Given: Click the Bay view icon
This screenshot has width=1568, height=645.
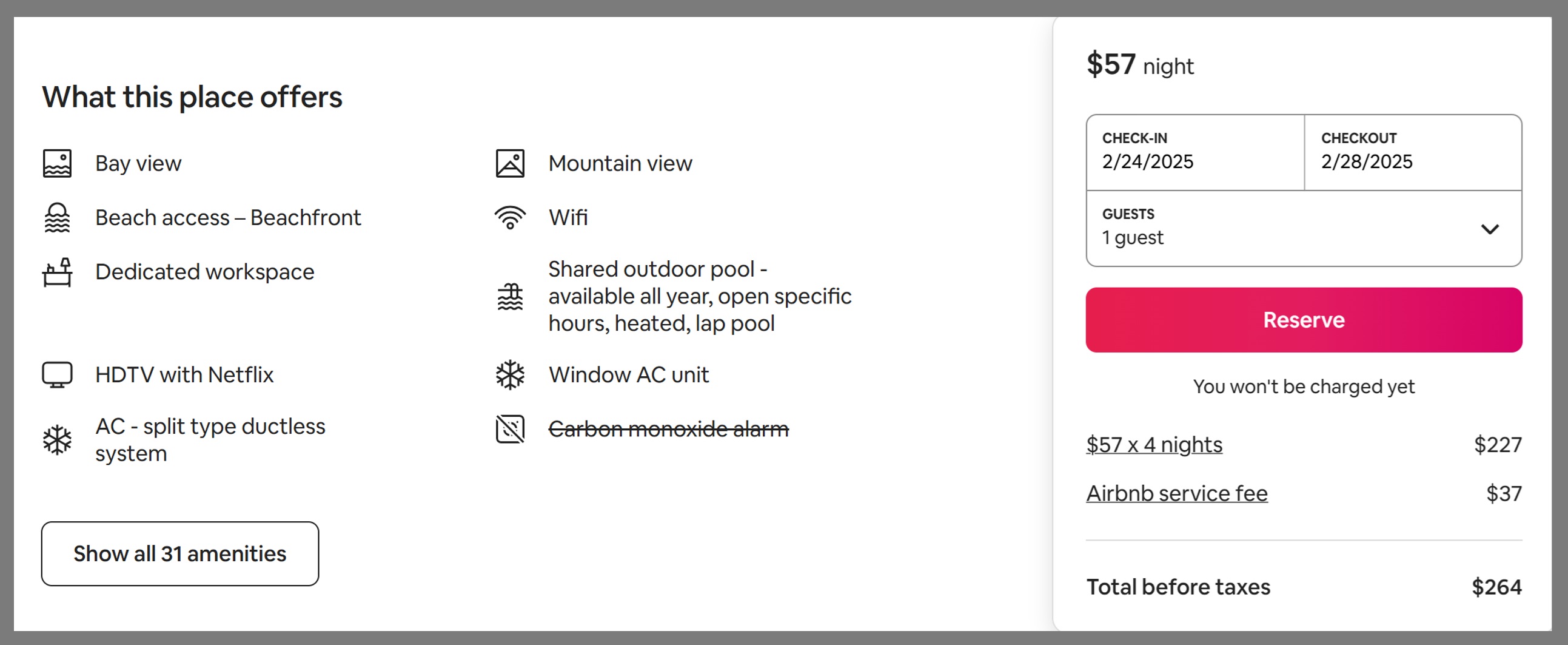Looking at the screenshot, I should [x=57, y=163].
